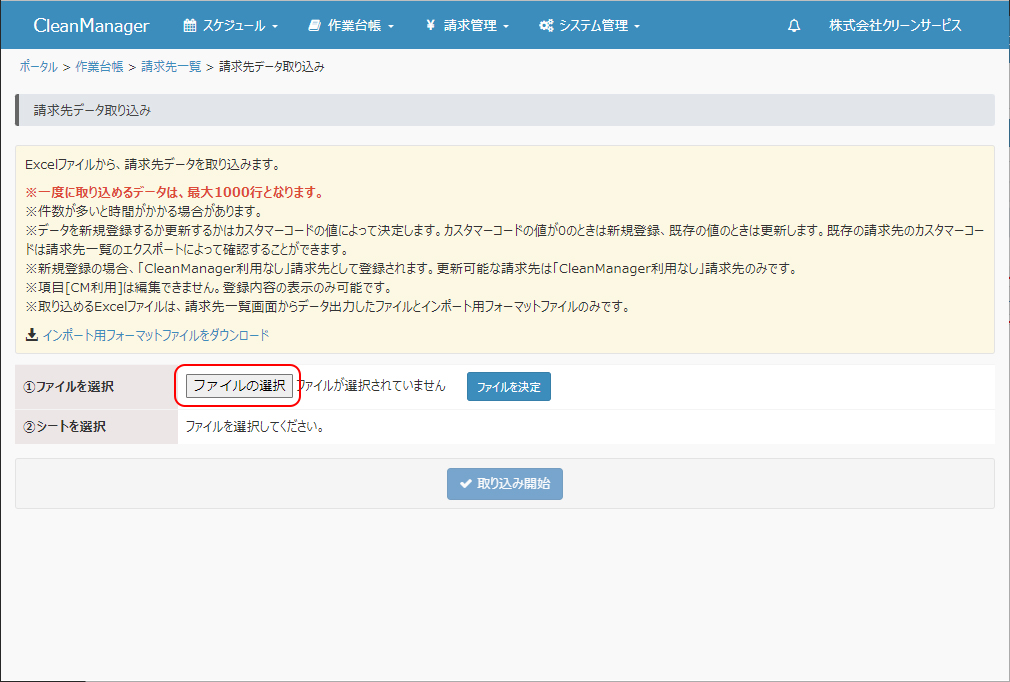Screen dimensions: 1010x682
Task: Click the book icon beside 作業台帳
Action: pos(315,25)
